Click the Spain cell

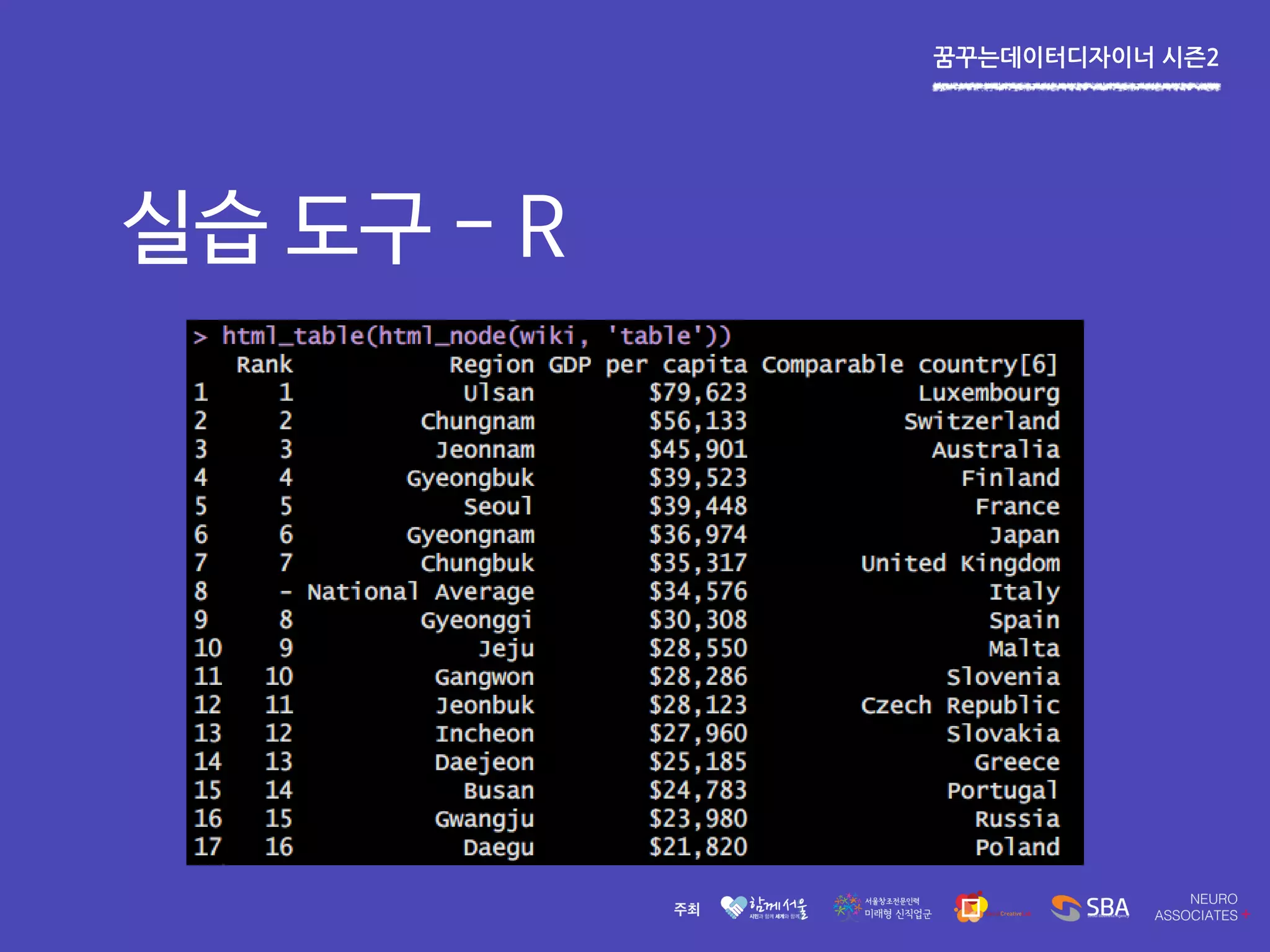coord(1024,621)
